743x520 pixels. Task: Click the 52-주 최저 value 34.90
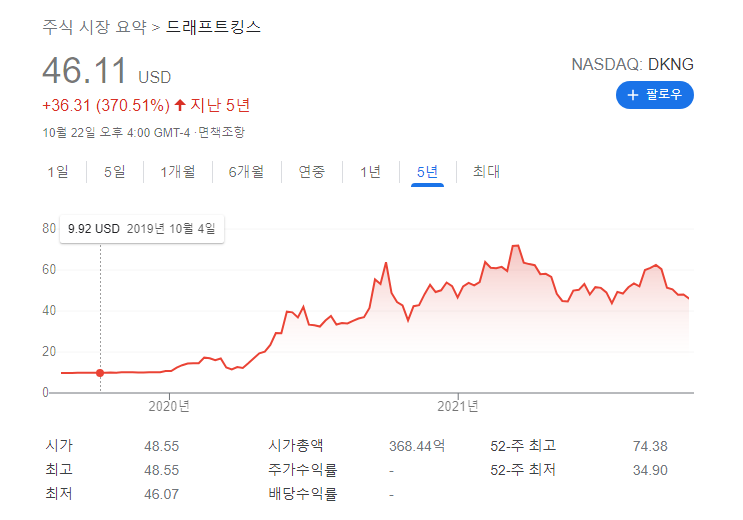click(650, 470)
